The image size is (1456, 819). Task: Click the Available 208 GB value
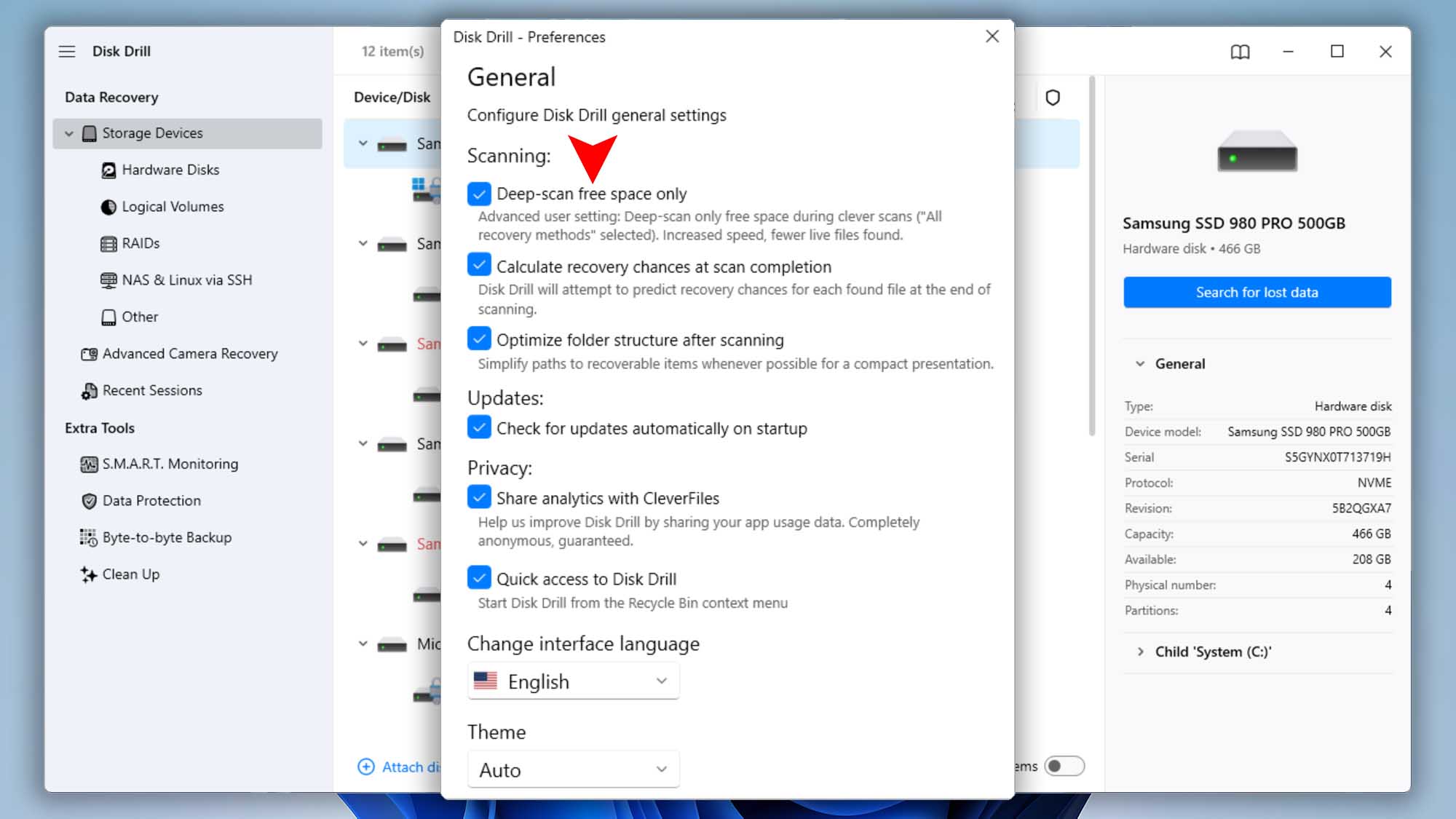click(1372, 559)
